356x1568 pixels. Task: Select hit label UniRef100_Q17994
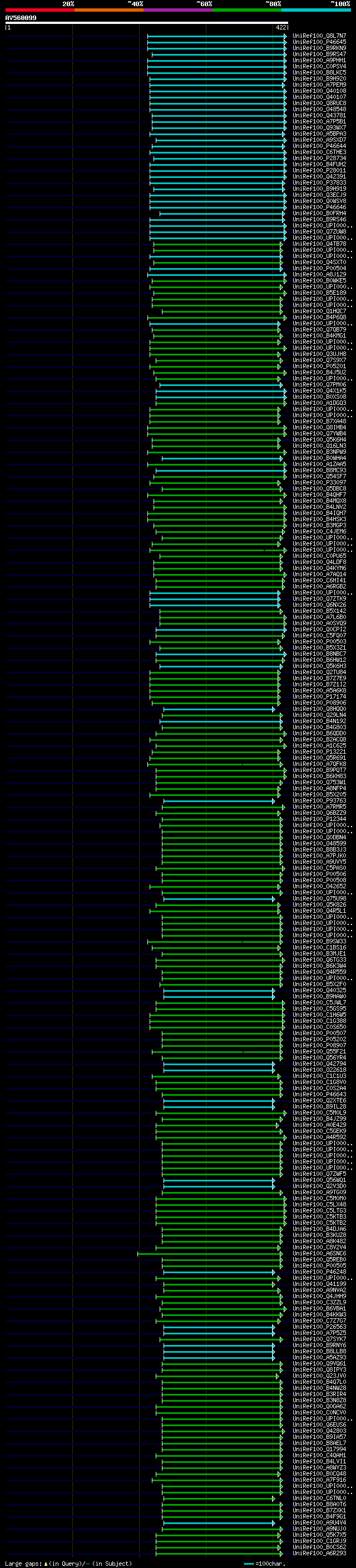319,1450
